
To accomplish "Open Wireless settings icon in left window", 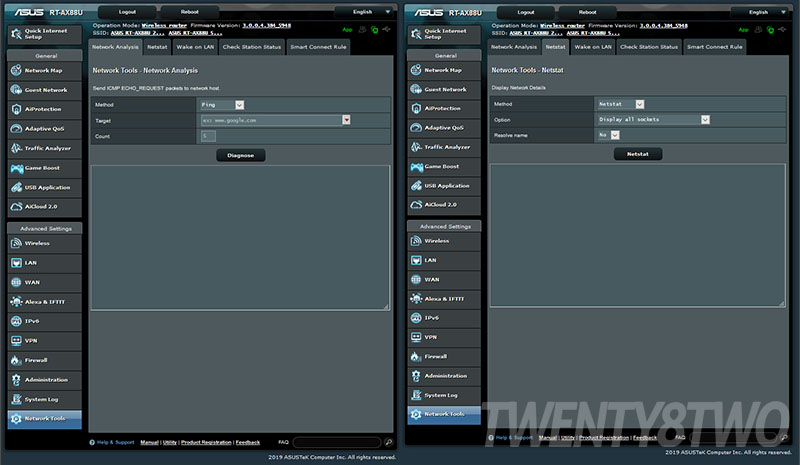I will (x=16, y=243).
